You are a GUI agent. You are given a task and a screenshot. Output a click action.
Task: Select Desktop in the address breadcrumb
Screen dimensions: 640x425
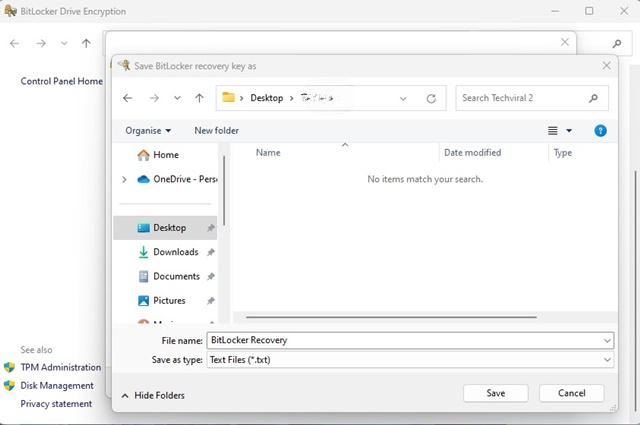[267, 98]
